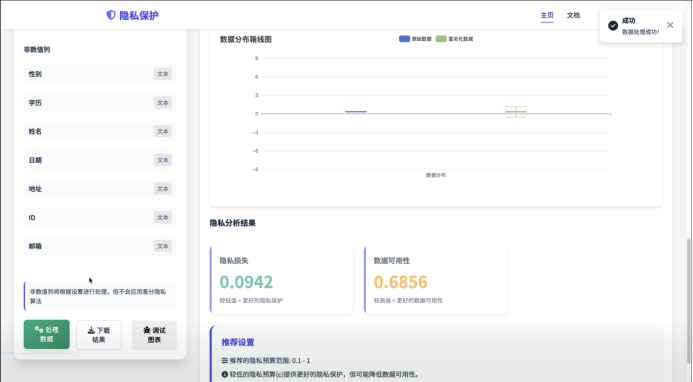Click the 处理数据 green button
The image size is (693, 382).
[46, 334]
